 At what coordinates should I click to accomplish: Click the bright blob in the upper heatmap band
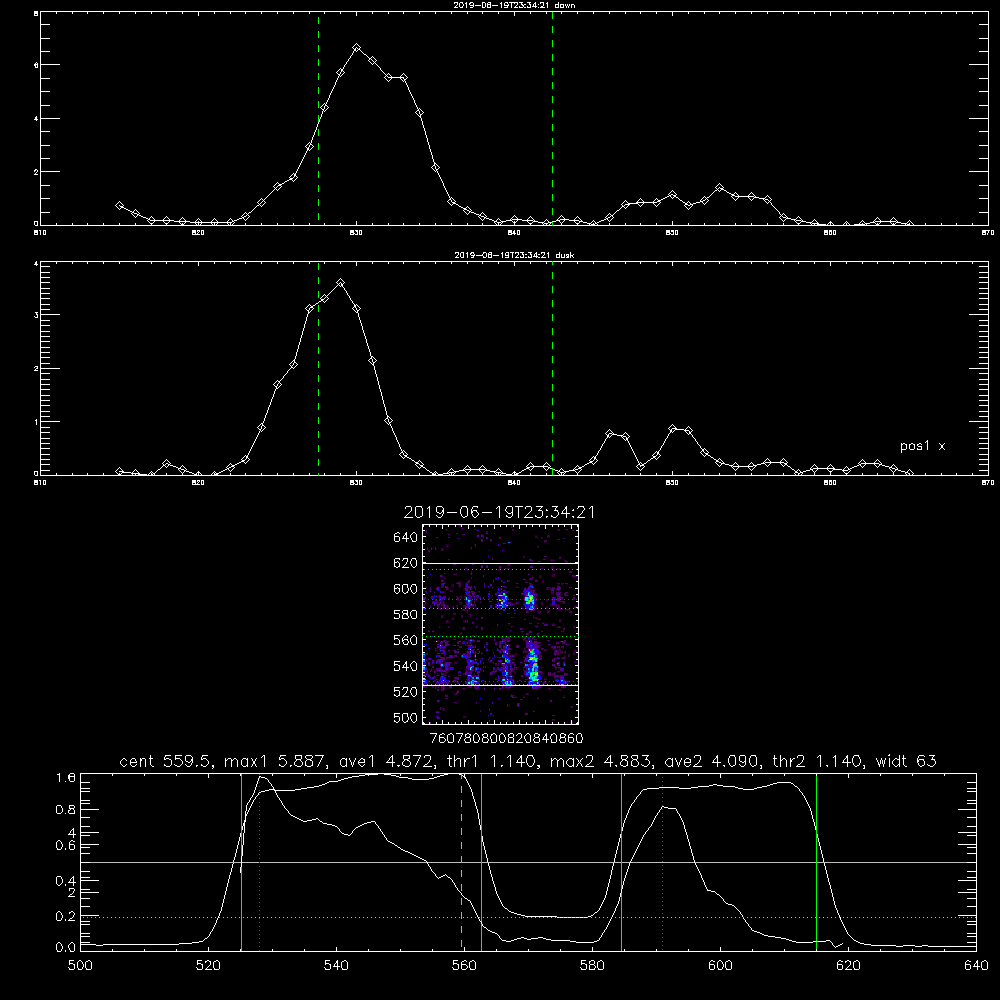tap(529, 599)
